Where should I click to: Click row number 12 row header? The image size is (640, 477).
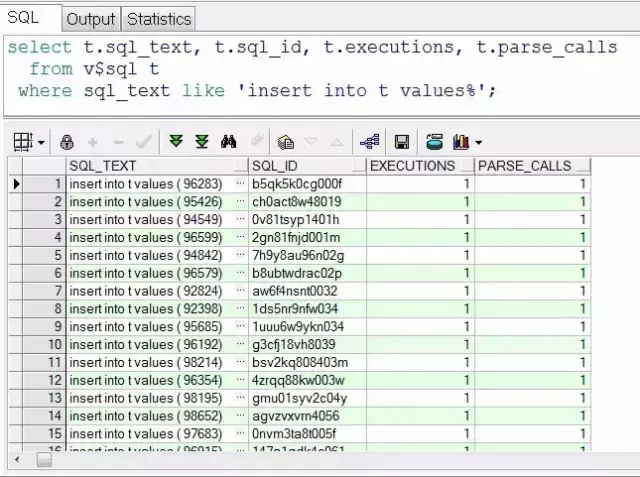tap(44, 380)
